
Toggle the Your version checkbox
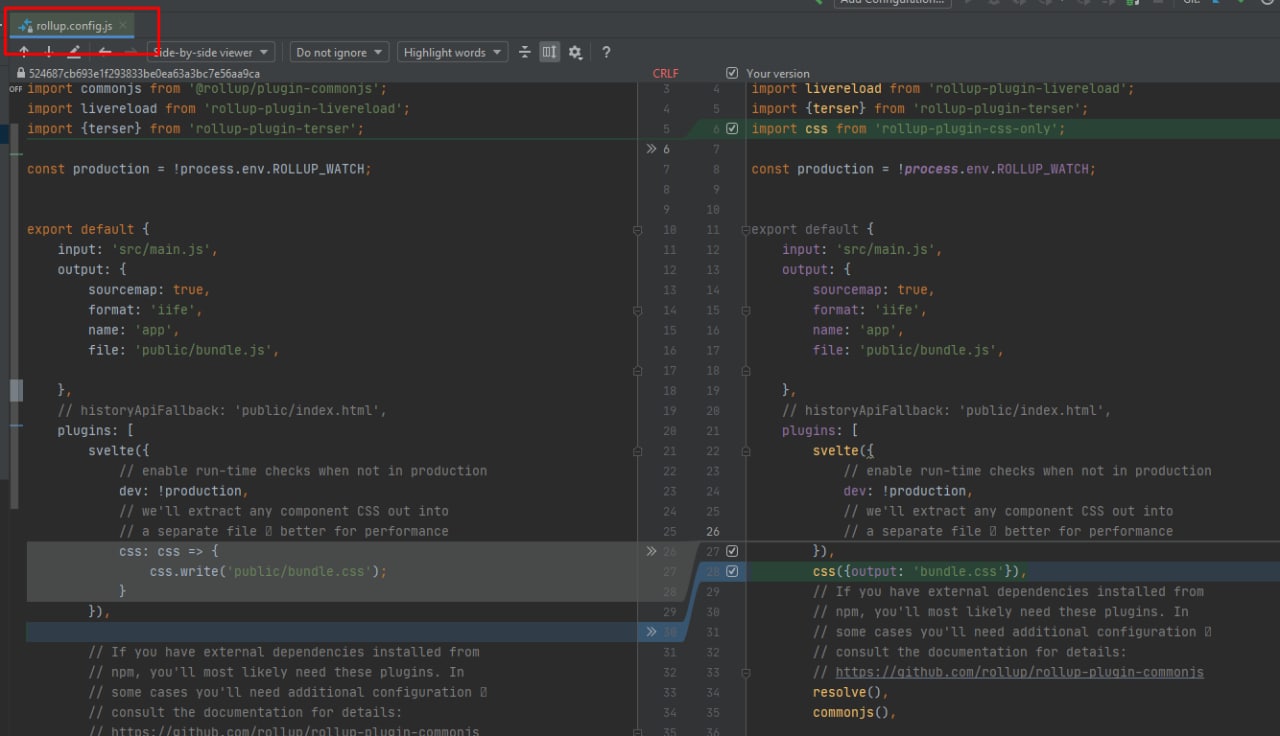tap(732, 73)
